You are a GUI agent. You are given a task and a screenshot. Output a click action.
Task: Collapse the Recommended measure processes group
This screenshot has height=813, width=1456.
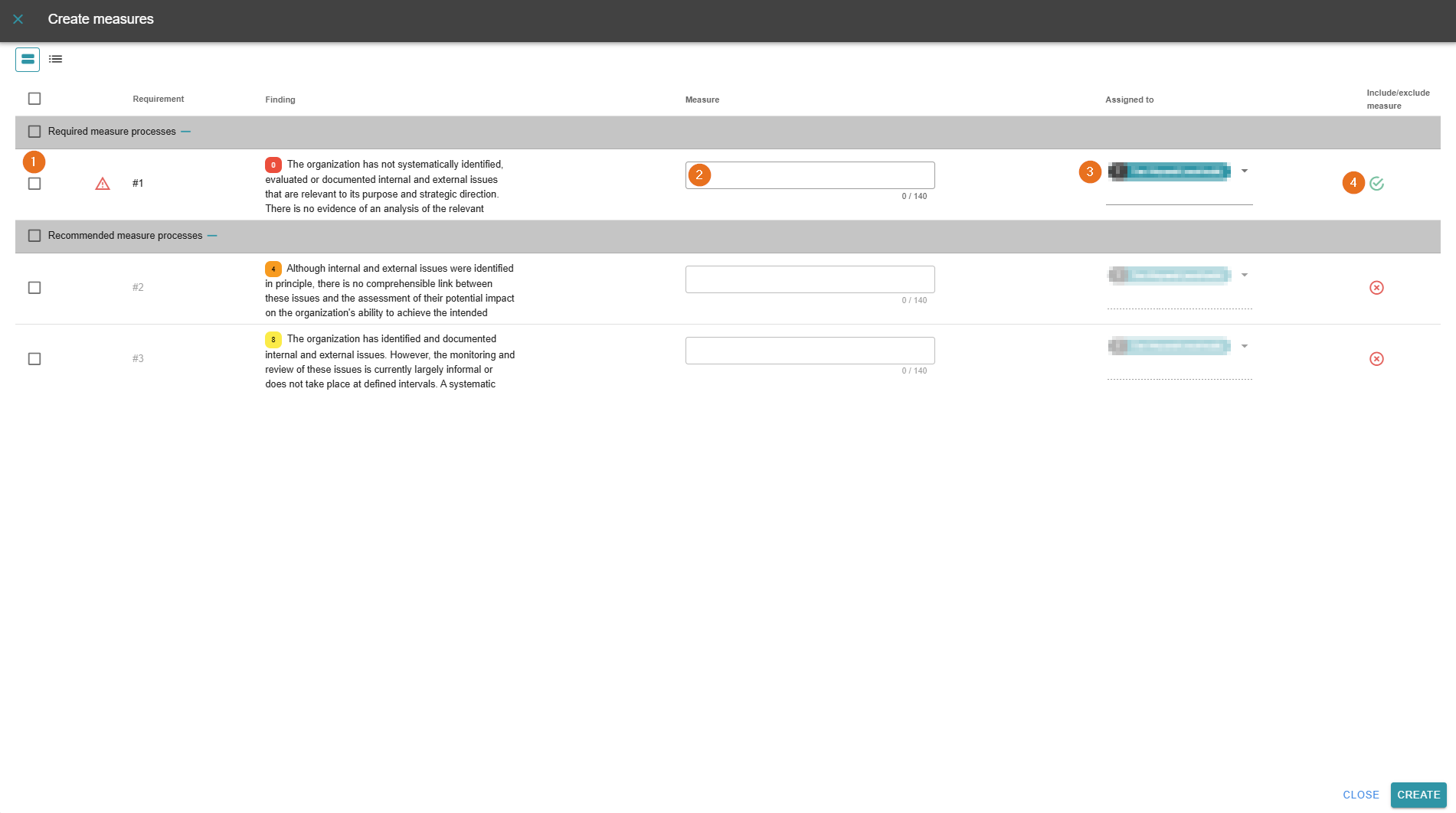pos(213,236)
